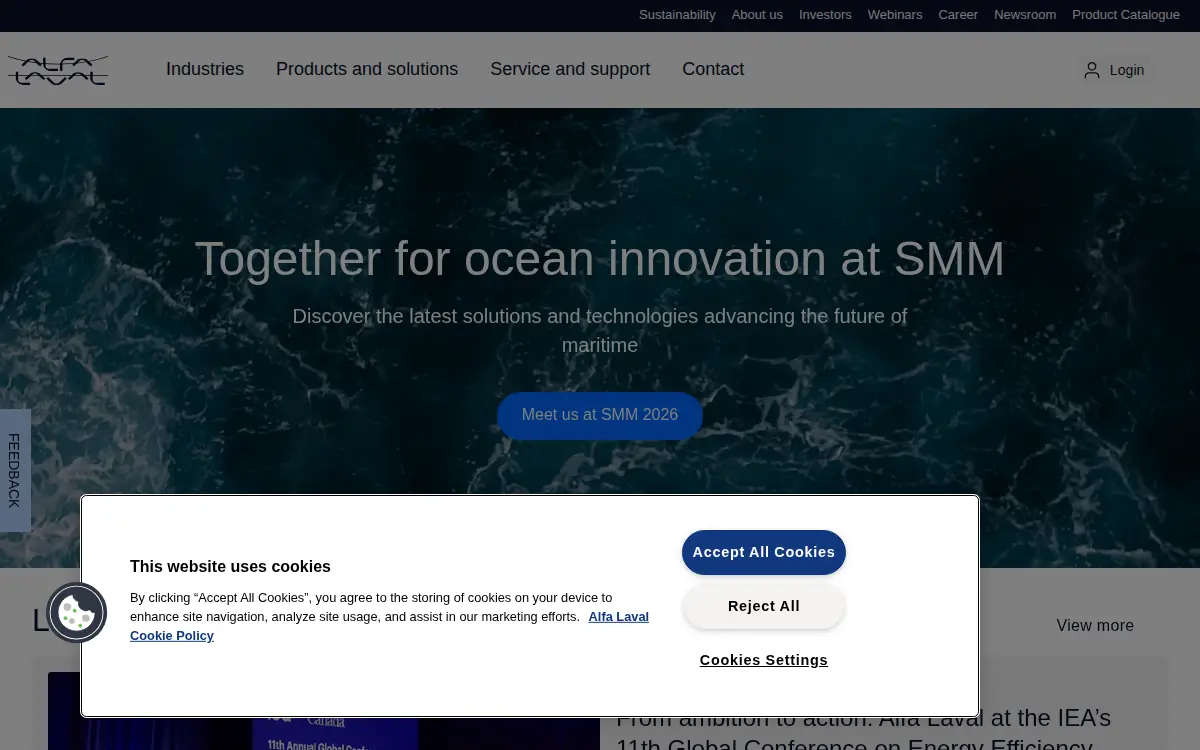The height and width of the screenshot is (750, 1200).
Task: Go to the Career page
Action: pyautogui.click(x=958, y=15)
